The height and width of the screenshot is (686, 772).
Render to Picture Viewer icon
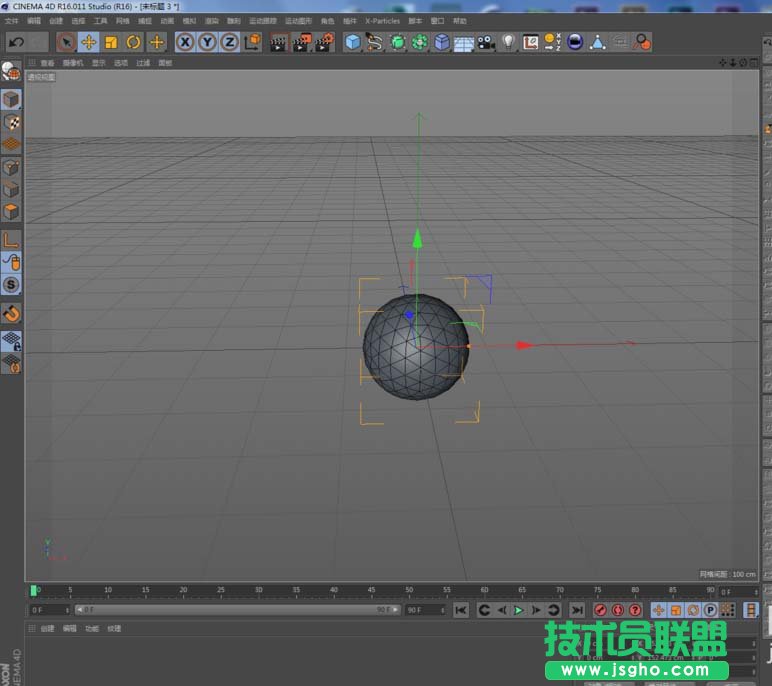pyautogui.click(x=302, y=42)
